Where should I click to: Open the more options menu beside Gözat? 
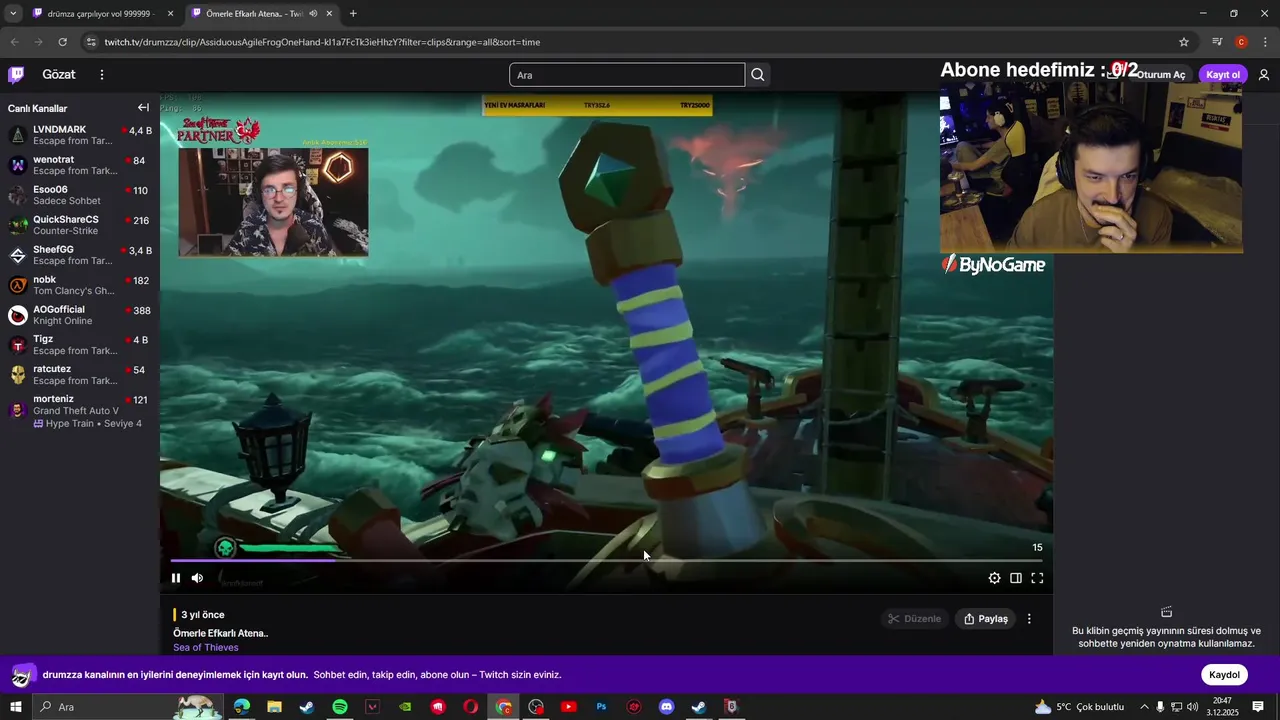pyautogui.click(x=101, y=75)
